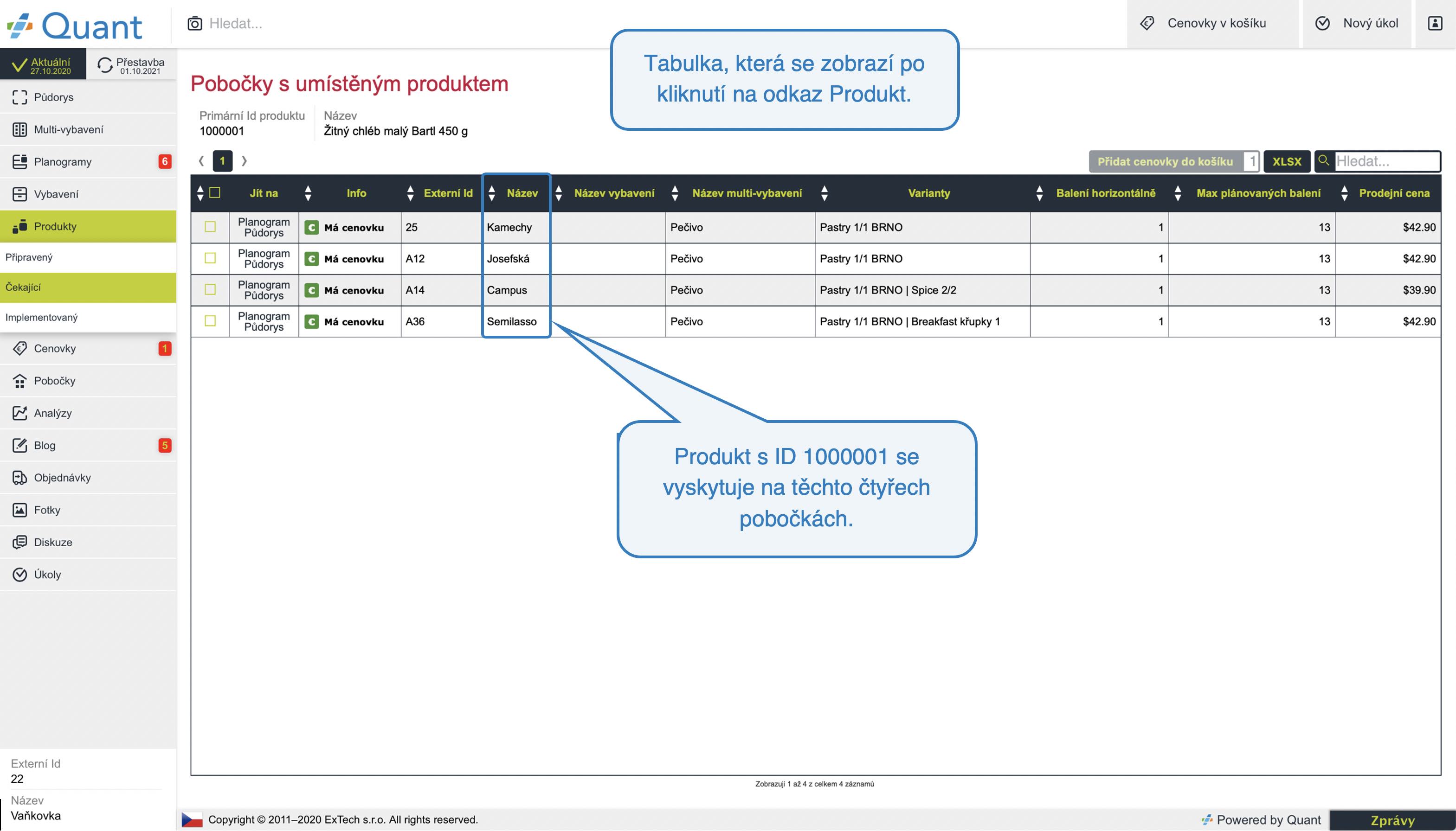Open the Vybavení sidebar section
The height and width of the screenshot is (831, 1456).
(88, 194)
